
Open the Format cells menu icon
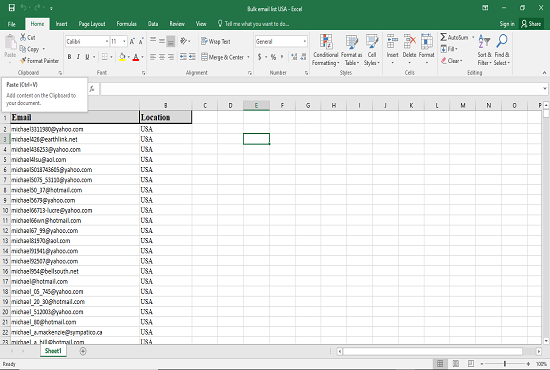pos(427,41)
